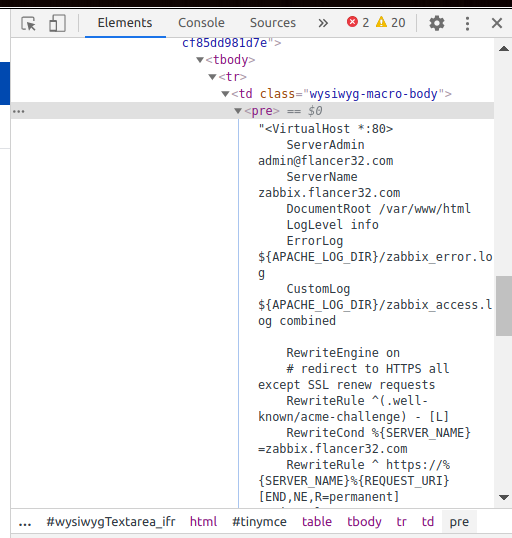Click the CustomLog line
The height and width of the screenshot is (538, 512).
pos(318,289)
